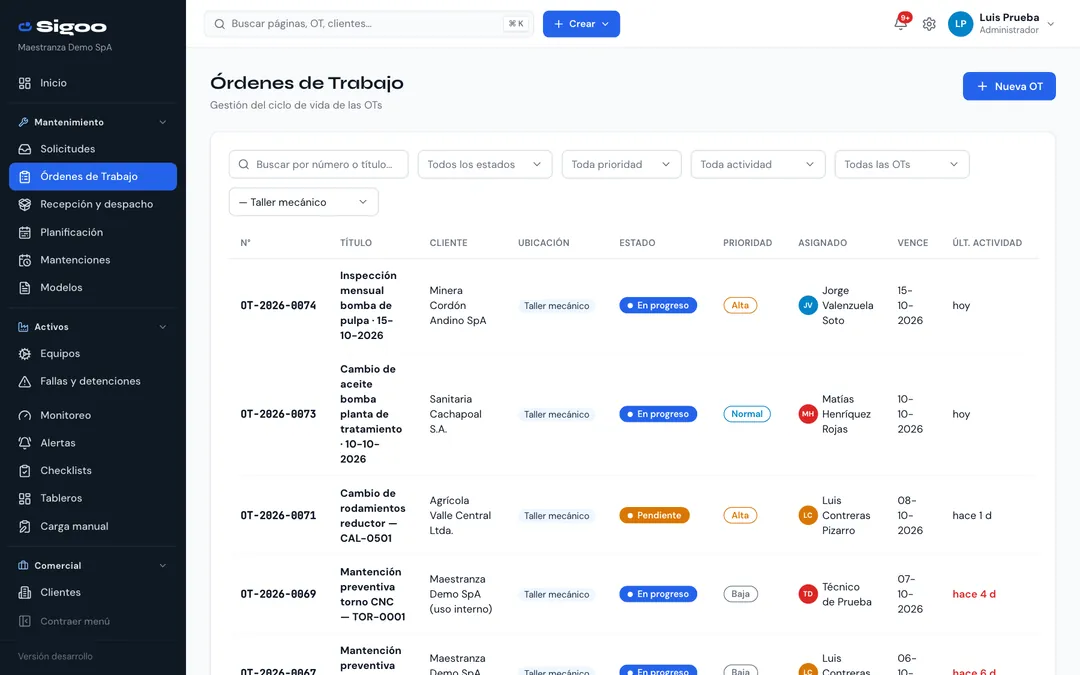The width and height of the screenshot is (1080, 675).
Task: Click the TD avatar for Técnico de Prueba
Action: 808,594
